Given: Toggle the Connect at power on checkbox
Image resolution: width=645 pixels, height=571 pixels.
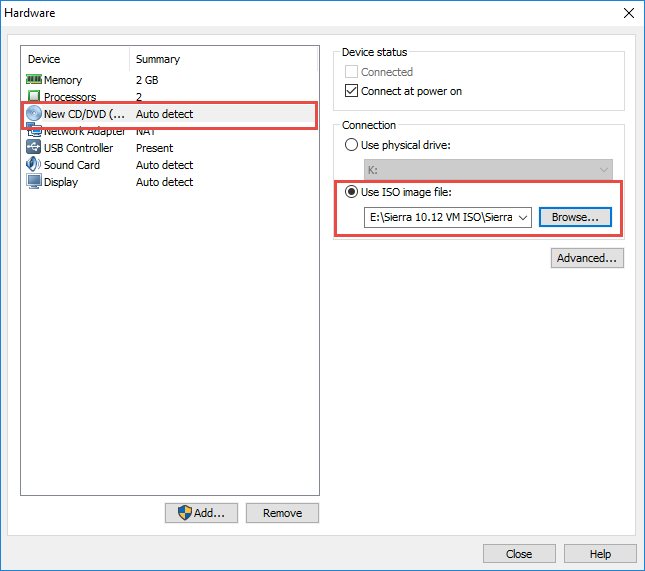Looking at the screenshot, I should click(x=351, y=91).
